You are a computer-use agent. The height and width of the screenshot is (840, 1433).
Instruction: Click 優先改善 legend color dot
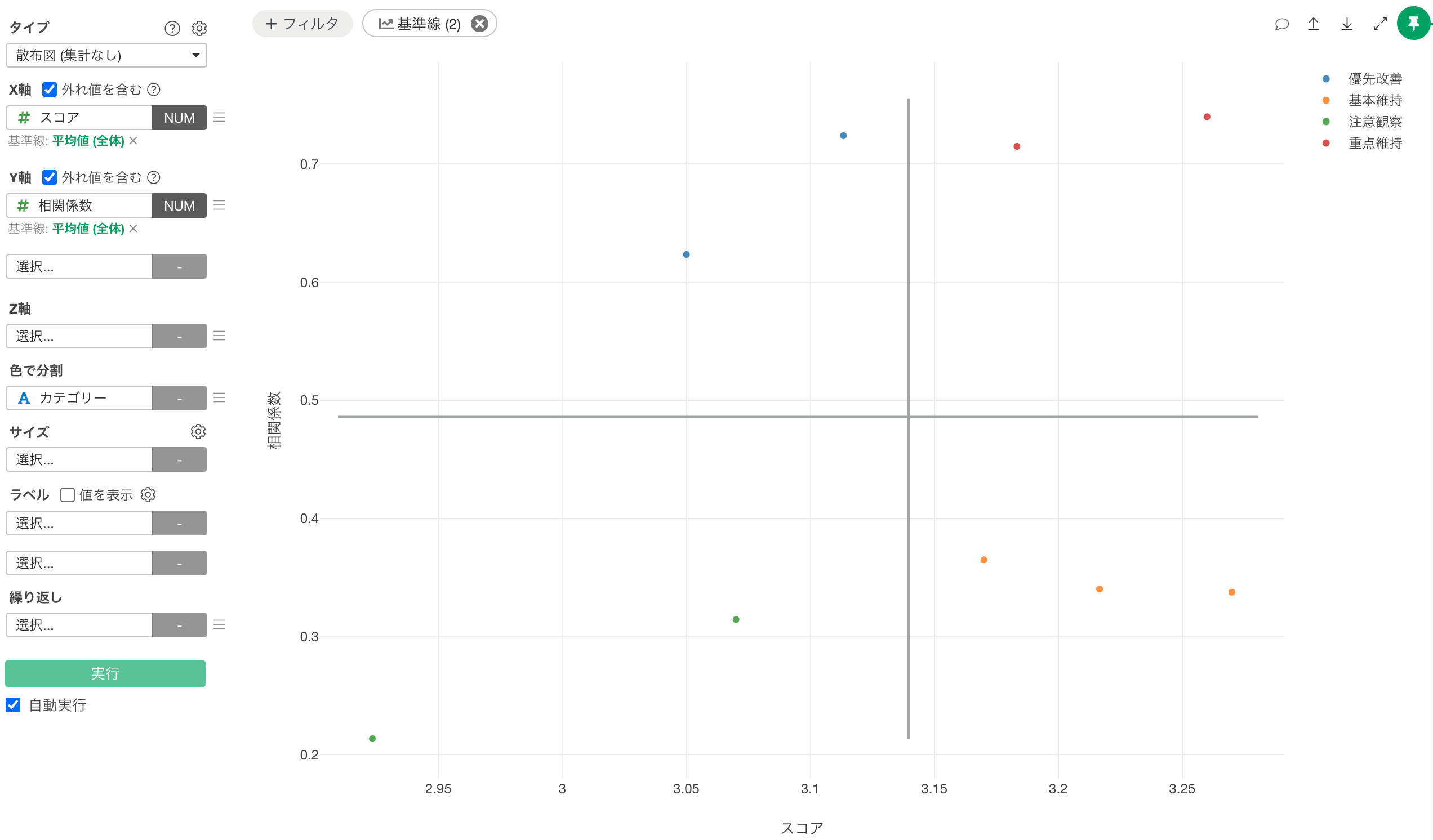click(x=1326, y=79)
